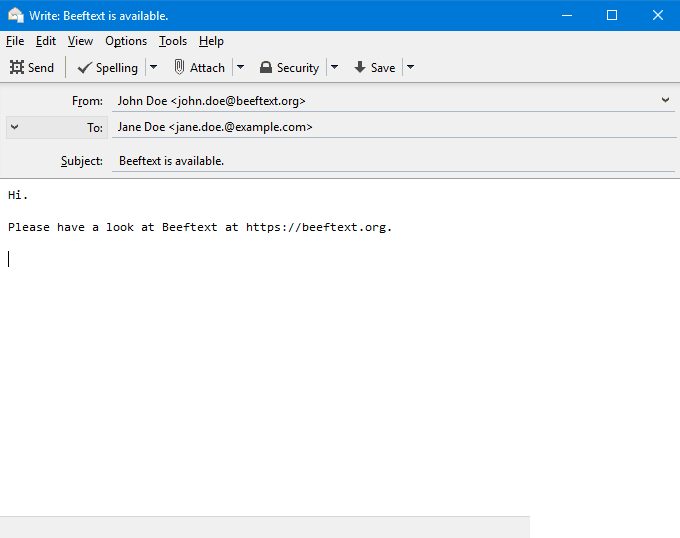Viewport: 680px width, 538px height.
Task: Click the Thunderbird Write window title icon
Action: tap(16, 15)
